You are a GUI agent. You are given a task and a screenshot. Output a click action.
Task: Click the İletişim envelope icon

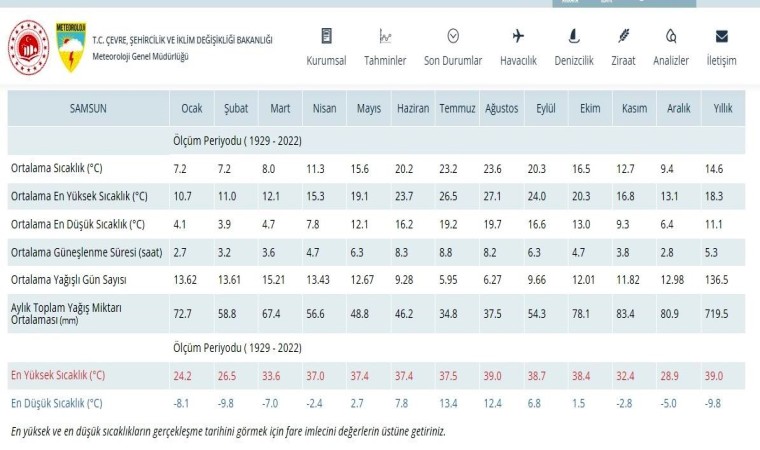[x=721, y=37]
